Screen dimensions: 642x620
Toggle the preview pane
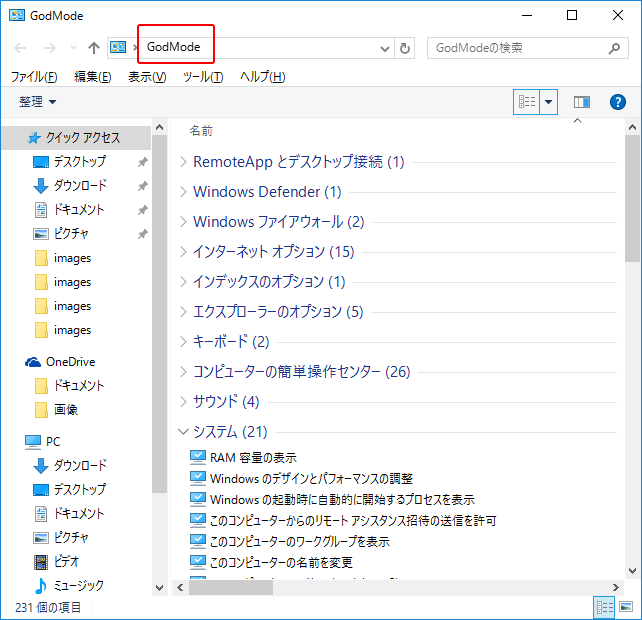click(x=581, y=102)
